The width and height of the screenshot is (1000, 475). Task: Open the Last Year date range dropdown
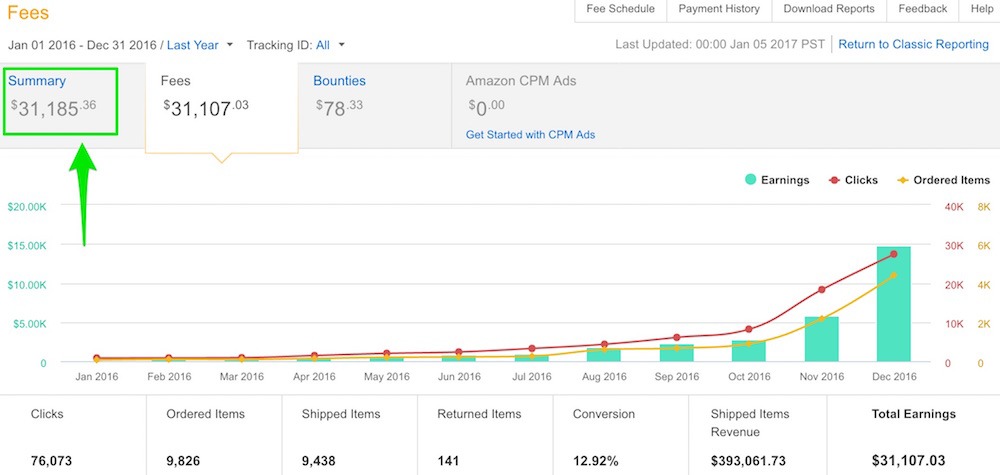click(200, 45)
